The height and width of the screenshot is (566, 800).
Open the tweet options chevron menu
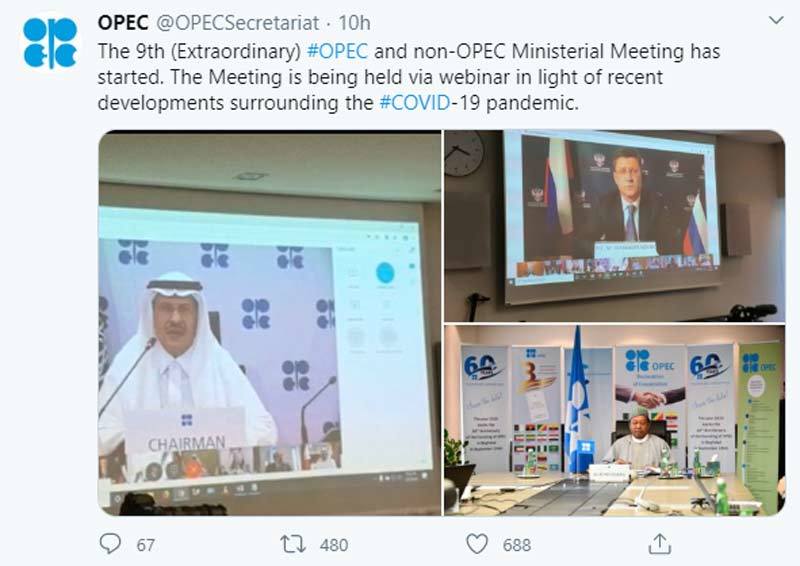[776, 21]
